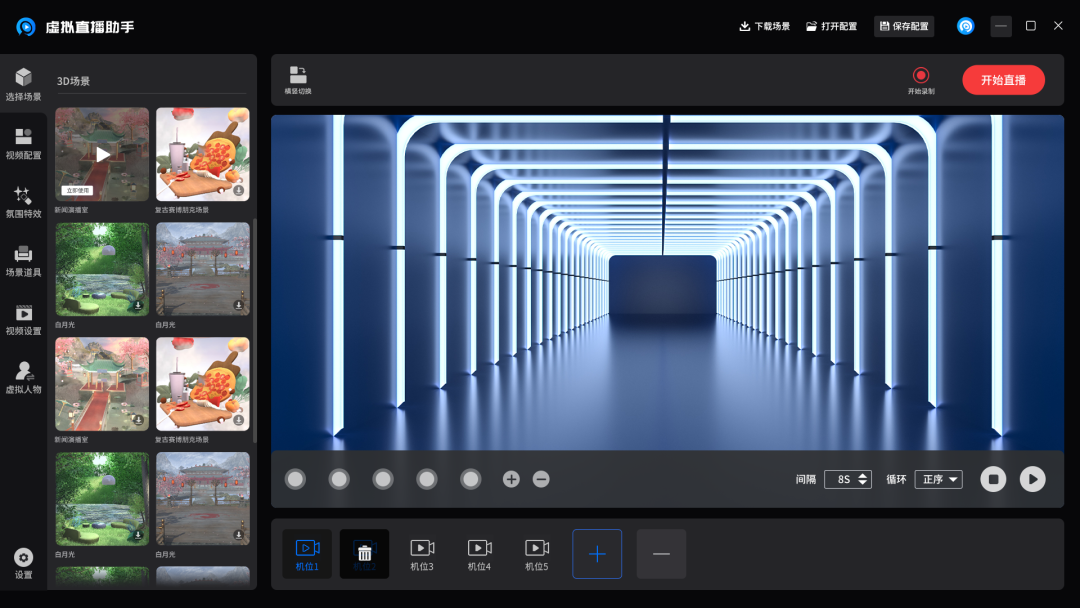
Task: Decrease the 间隔 interval using the down arrow
Action: click(x=862, y=483)
